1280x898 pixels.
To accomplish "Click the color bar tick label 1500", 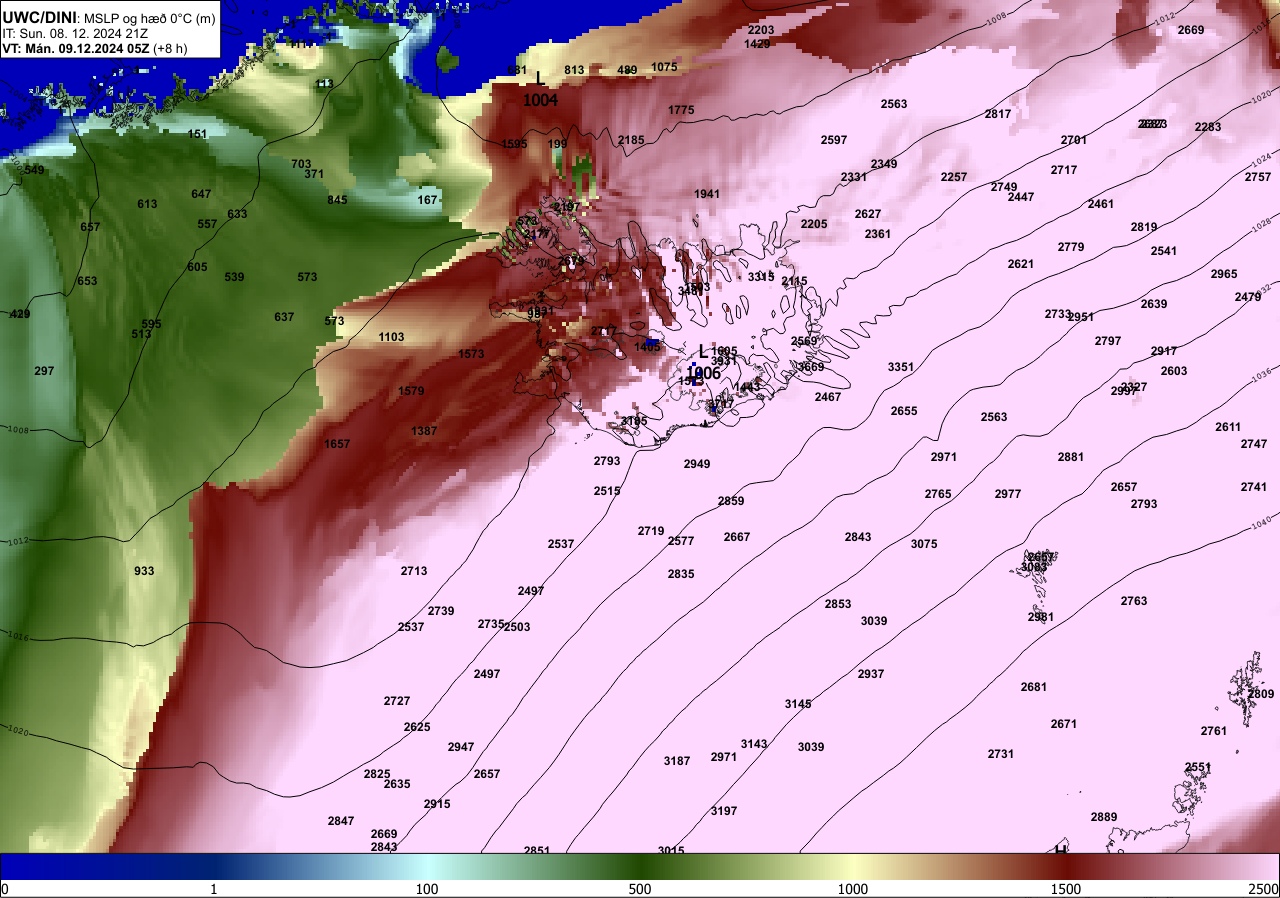I will click(1066, 889).
